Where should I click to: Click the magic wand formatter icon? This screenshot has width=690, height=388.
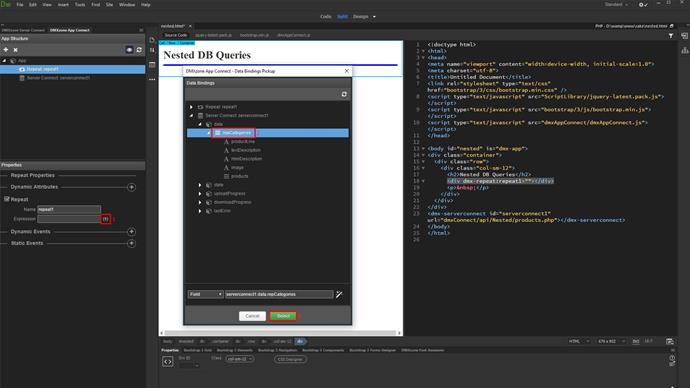coord(339,294)
